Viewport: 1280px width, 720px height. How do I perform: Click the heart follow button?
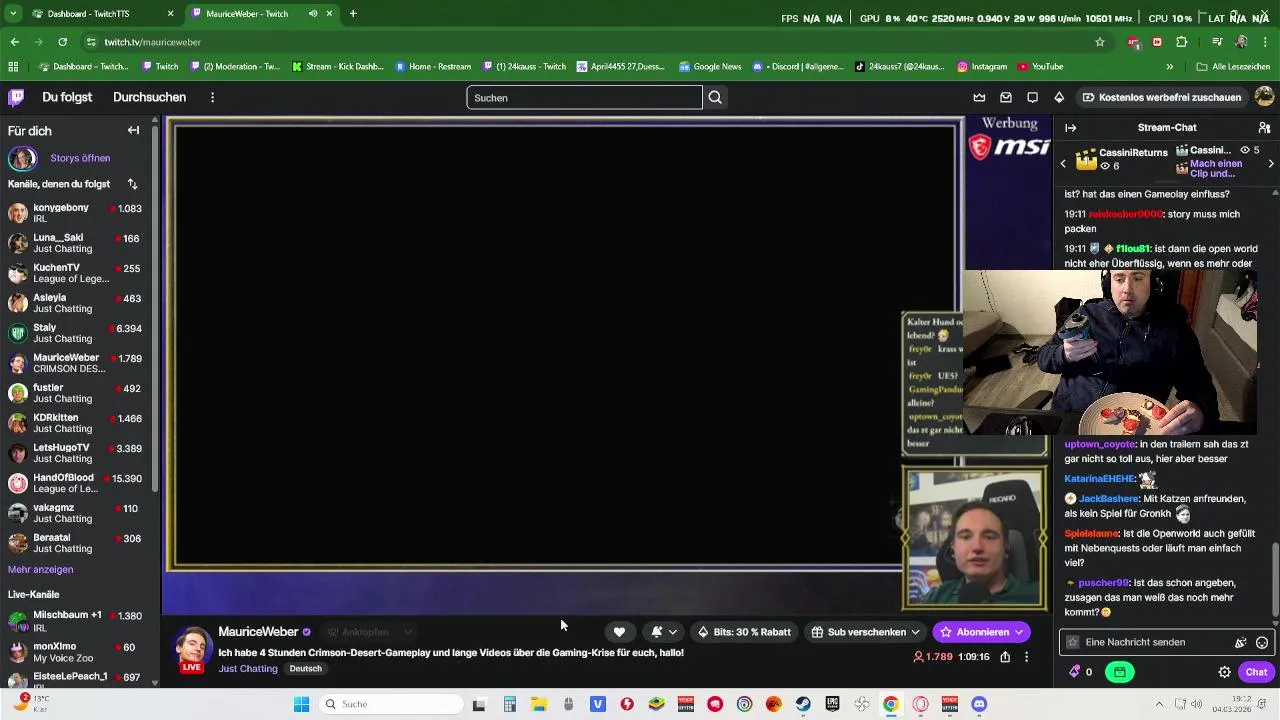619,632
